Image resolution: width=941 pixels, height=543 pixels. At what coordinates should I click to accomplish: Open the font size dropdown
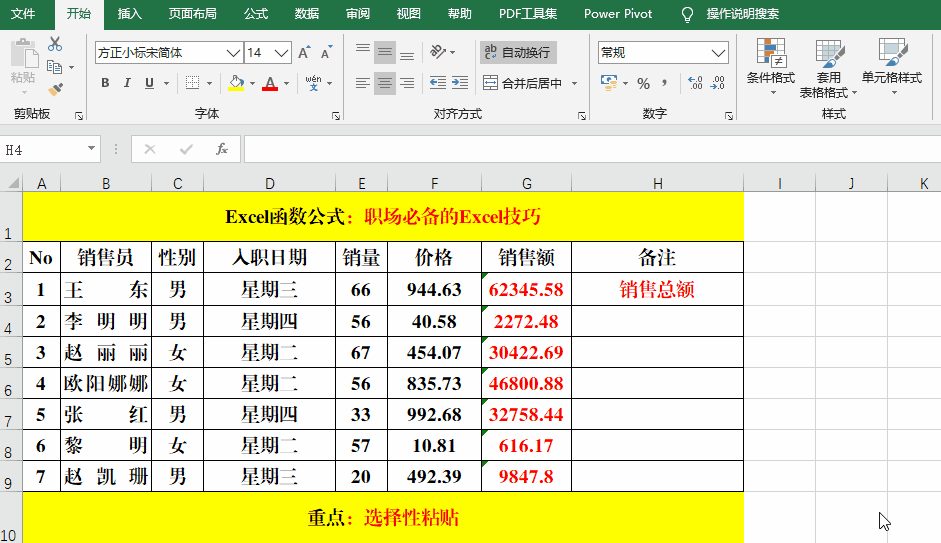coord(281,53)
